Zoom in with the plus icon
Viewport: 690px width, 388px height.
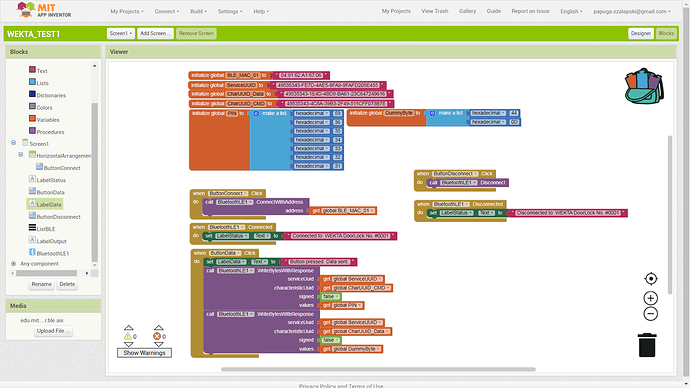(650, 298)
